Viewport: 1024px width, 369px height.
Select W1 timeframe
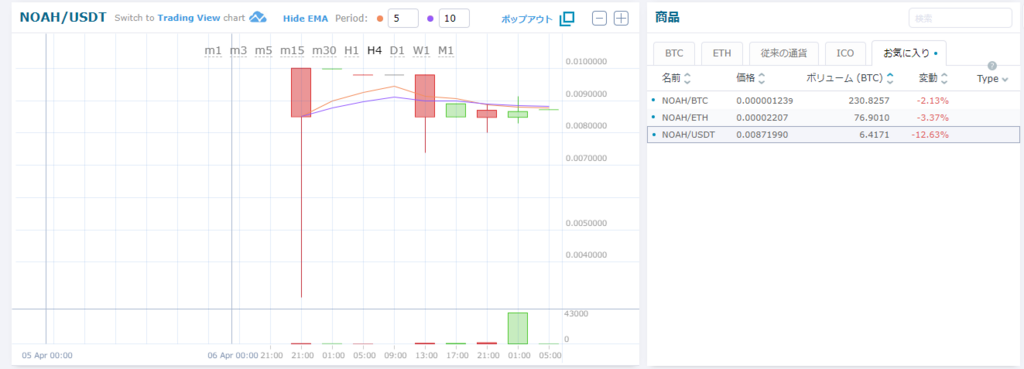tap(421, 50)
